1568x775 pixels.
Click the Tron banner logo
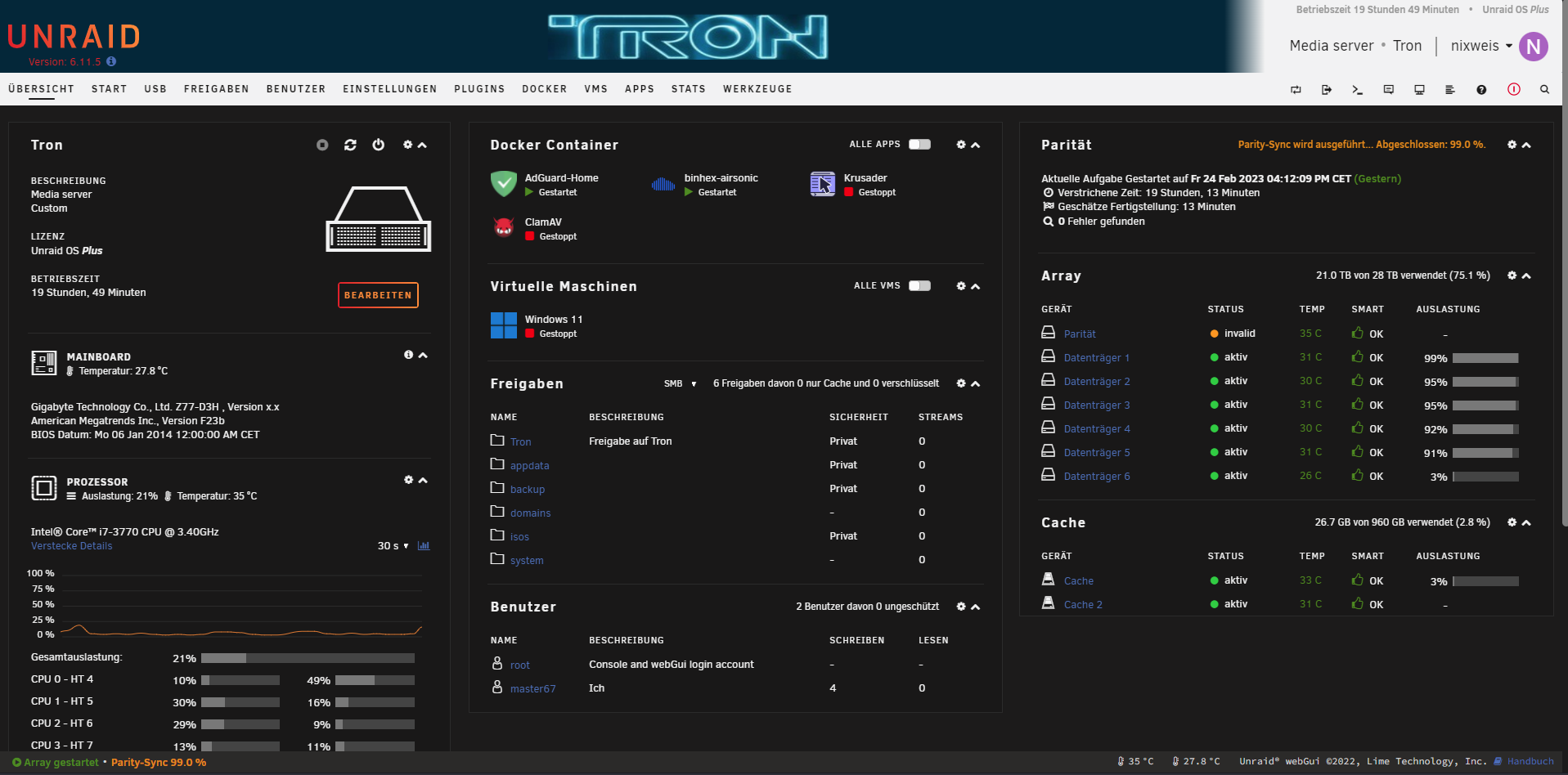coord(688,37)
